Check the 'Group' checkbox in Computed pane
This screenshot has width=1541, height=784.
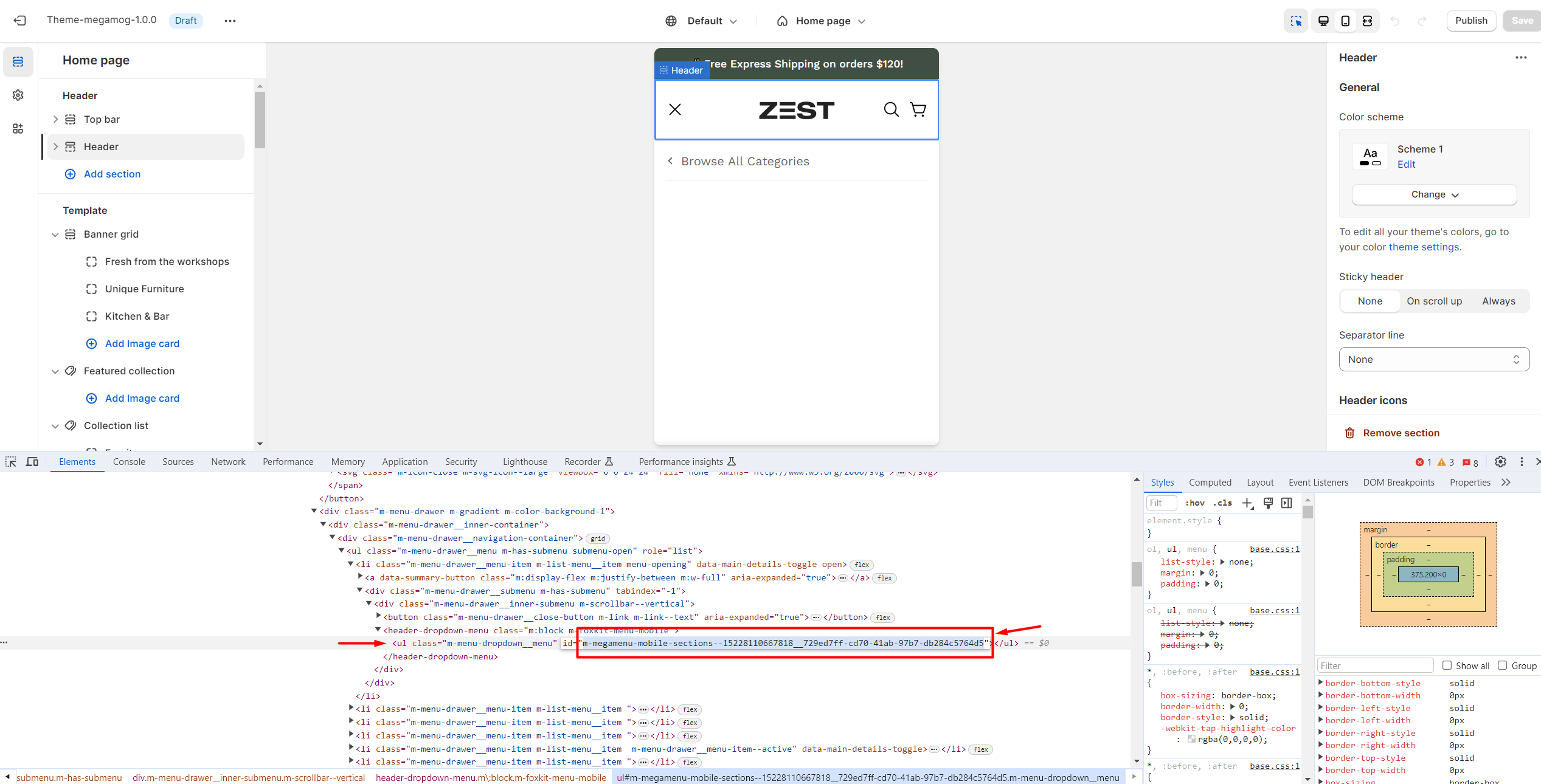[x=1502, y=665]
